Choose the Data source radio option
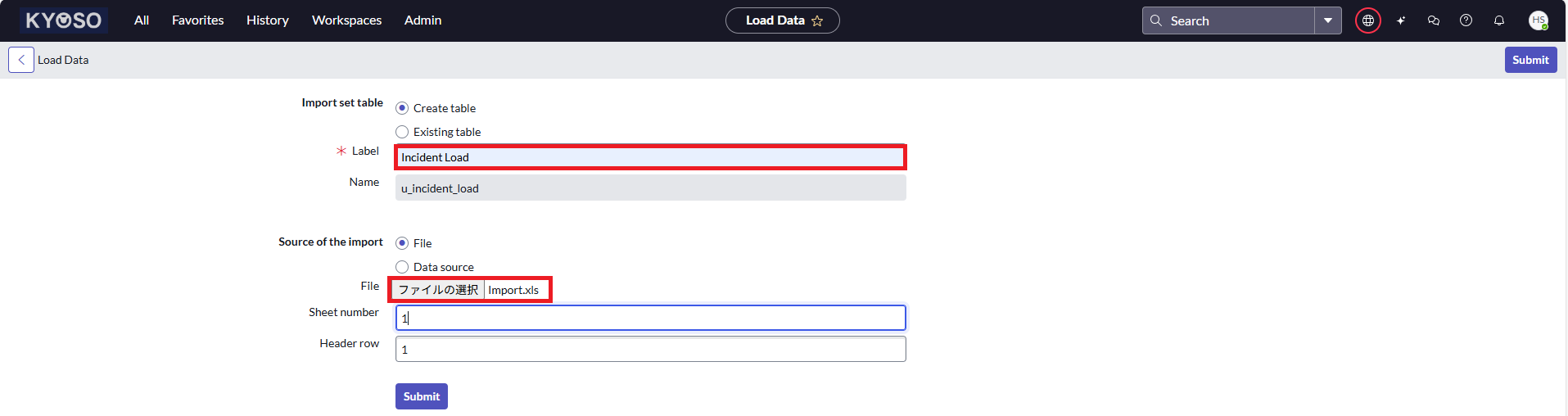 pos(402,267)
